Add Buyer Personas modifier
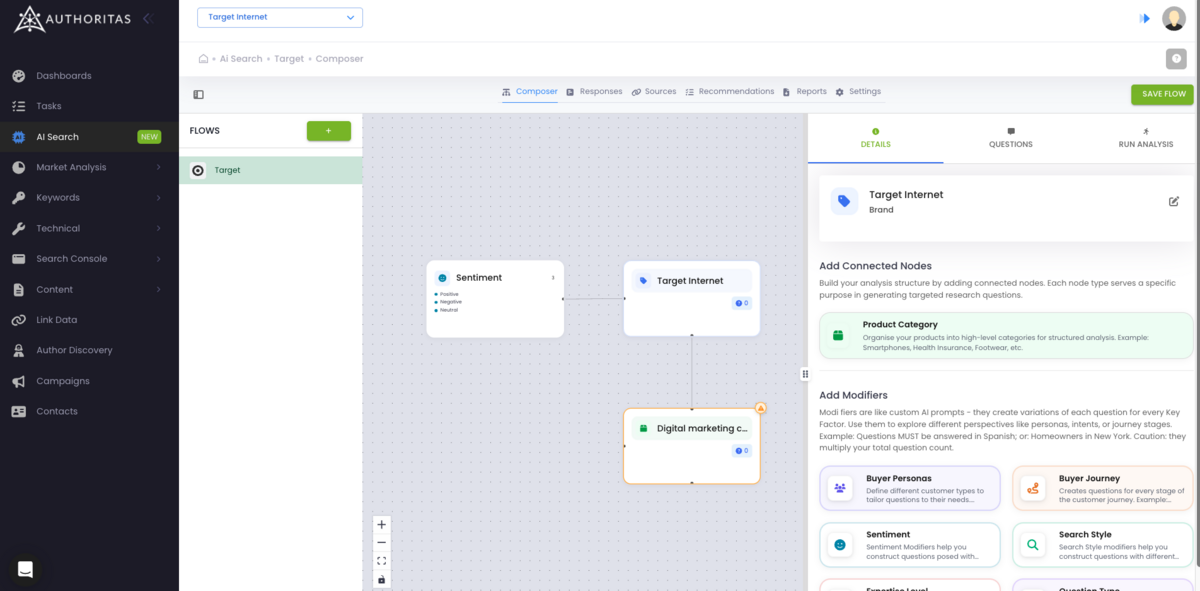Screen dimensions: 1200x591 click(x=909, y=489)
